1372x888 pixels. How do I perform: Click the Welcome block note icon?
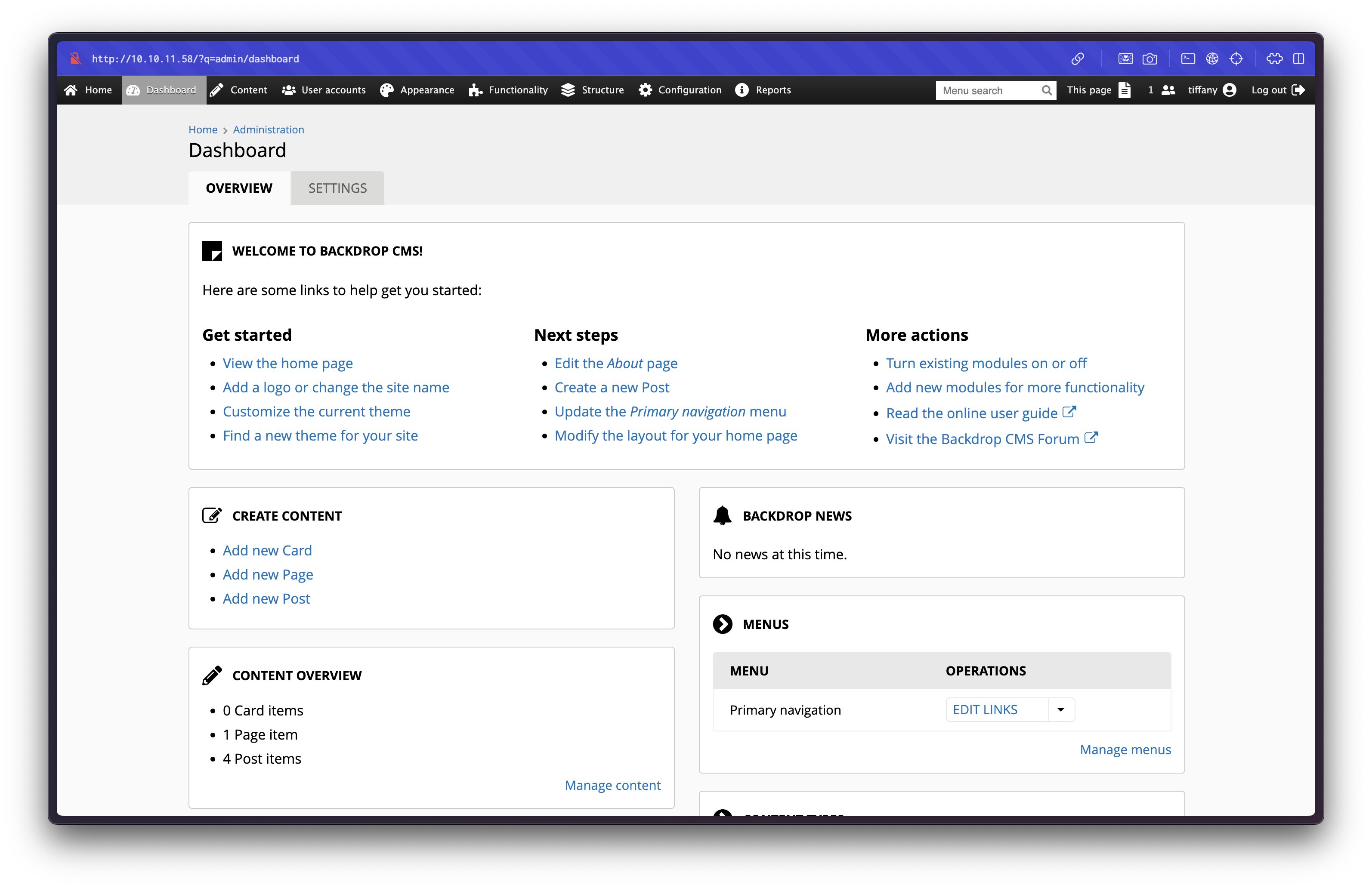(x=212, y=251)
